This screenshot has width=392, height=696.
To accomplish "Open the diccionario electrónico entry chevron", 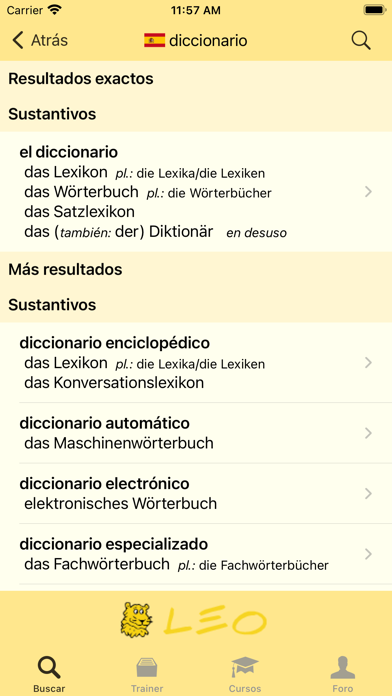I will point(368,494).
